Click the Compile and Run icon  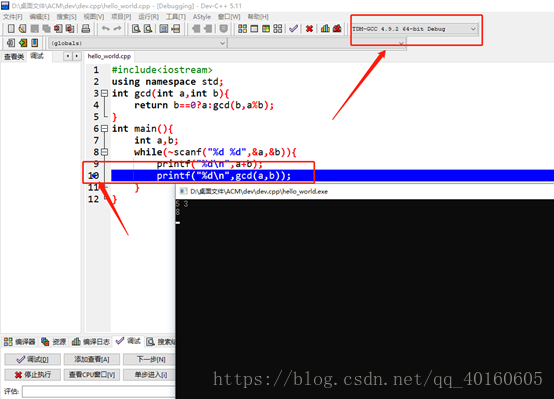(x=266, y=29)
